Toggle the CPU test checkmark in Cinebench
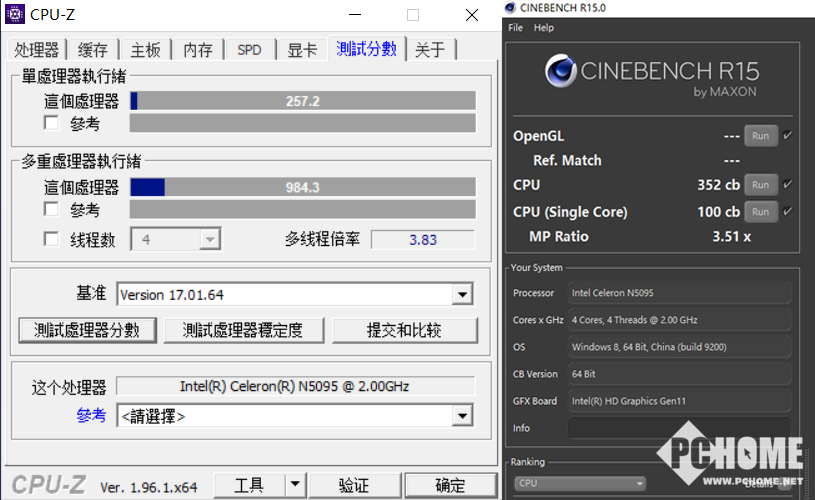 [x=788, y=185]
